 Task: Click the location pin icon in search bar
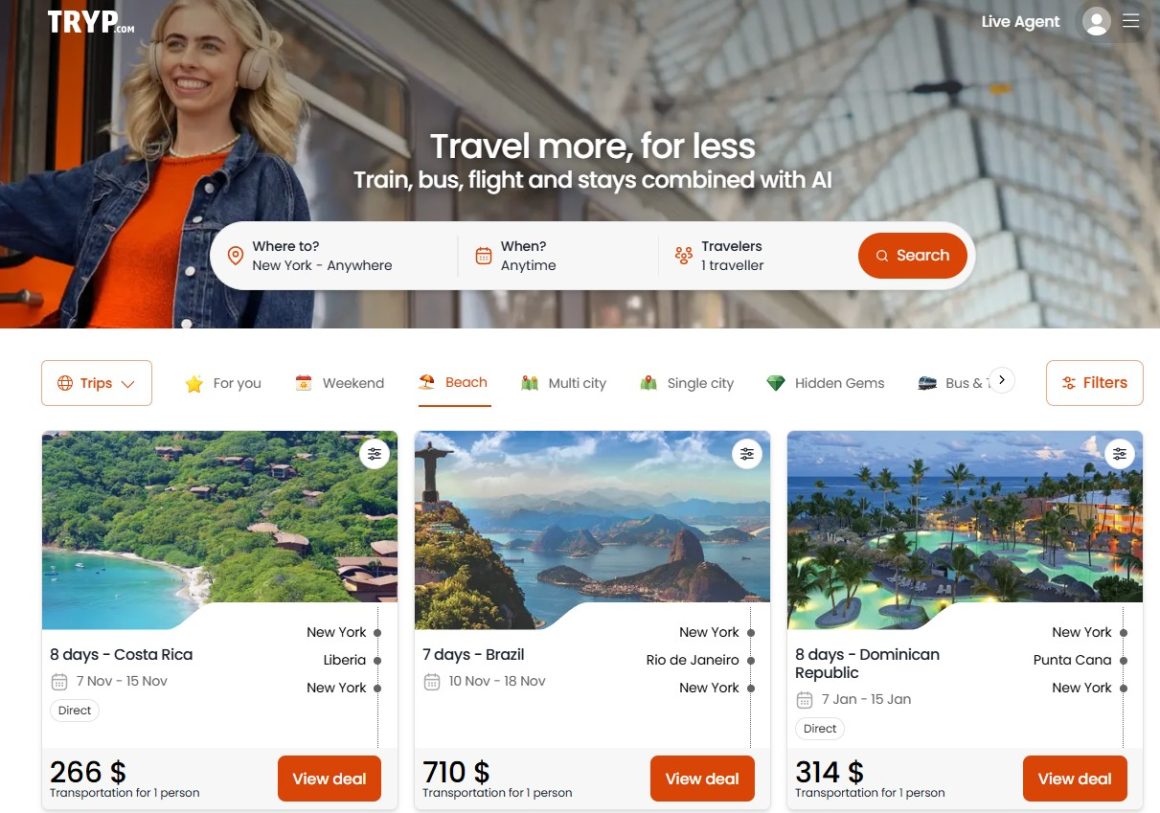(235, 256)
